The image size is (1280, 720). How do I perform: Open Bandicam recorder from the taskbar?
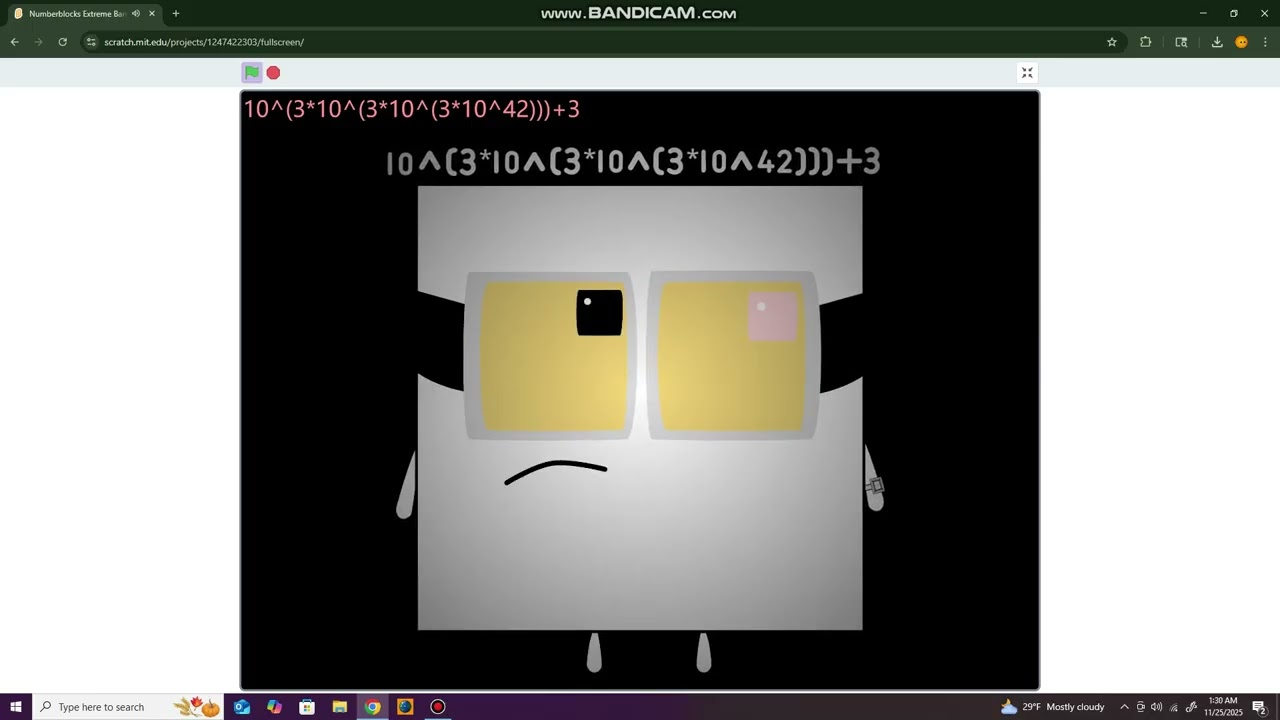click(x=438, y=707)
